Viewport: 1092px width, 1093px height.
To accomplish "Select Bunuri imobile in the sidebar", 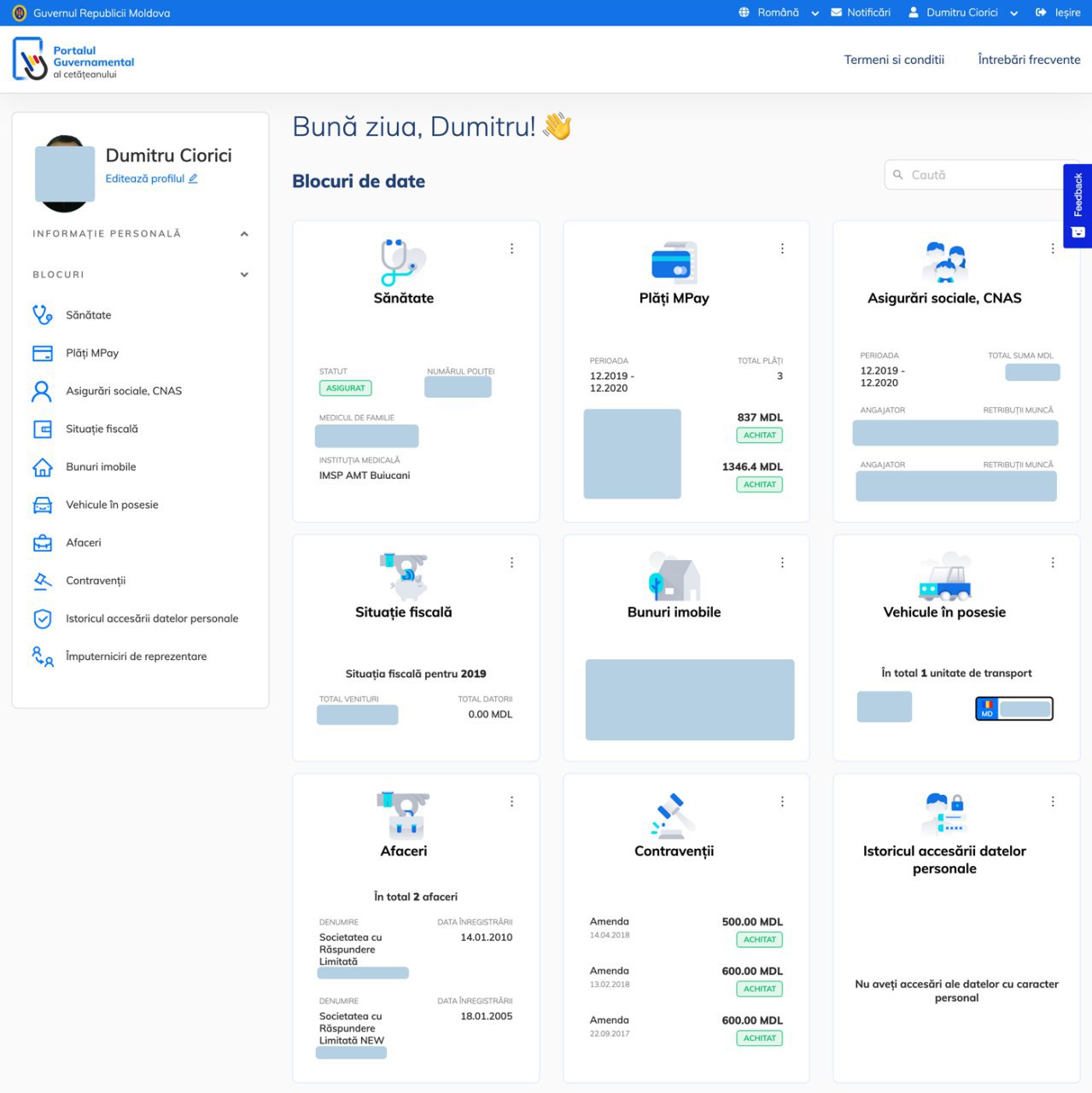I will tap(101, 467).
